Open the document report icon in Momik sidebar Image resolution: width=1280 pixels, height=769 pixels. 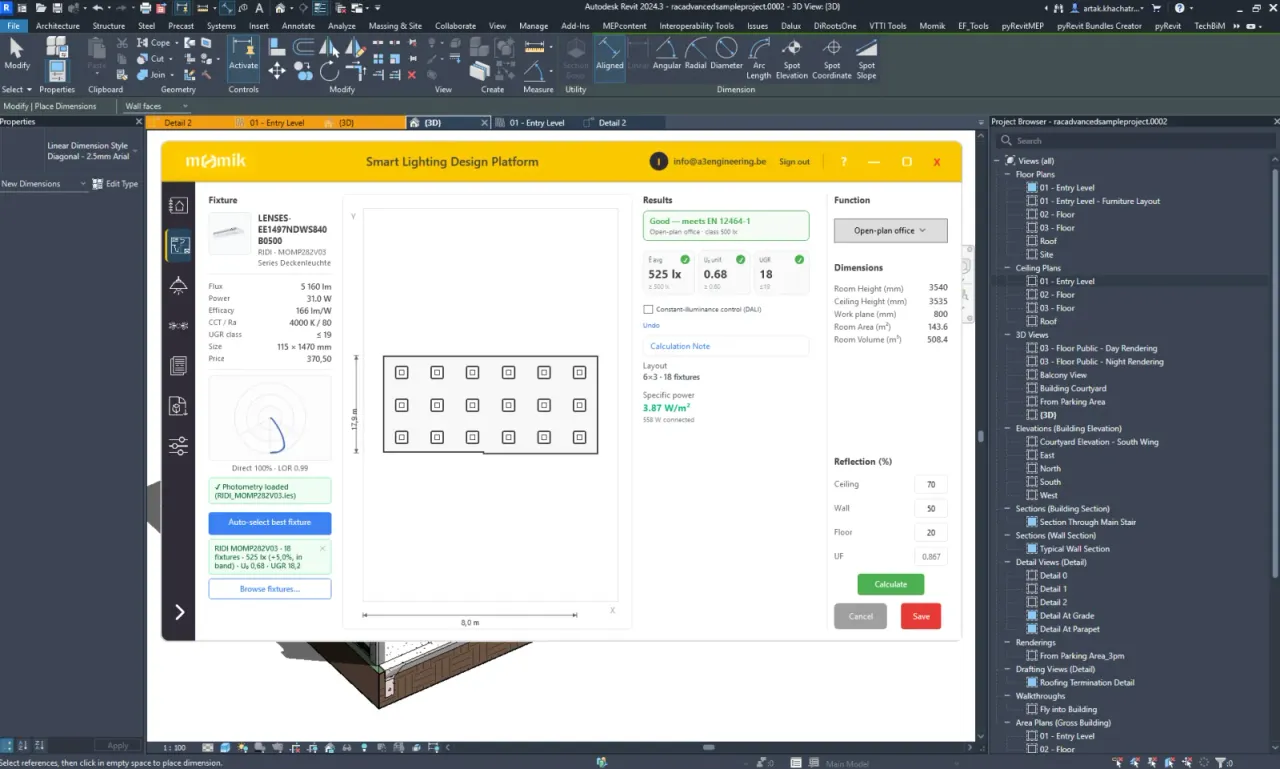tap(178, 366)
